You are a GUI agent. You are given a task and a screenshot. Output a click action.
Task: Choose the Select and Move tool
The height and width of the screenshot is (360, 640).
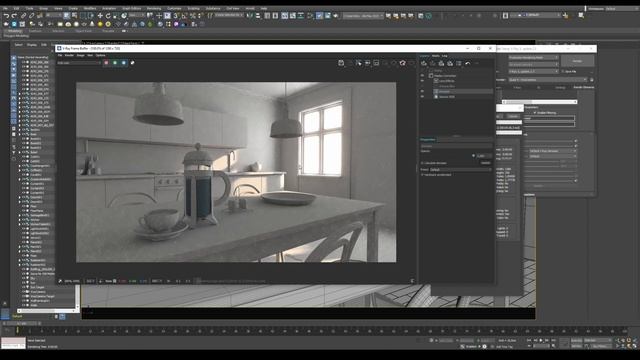(100, 16)
